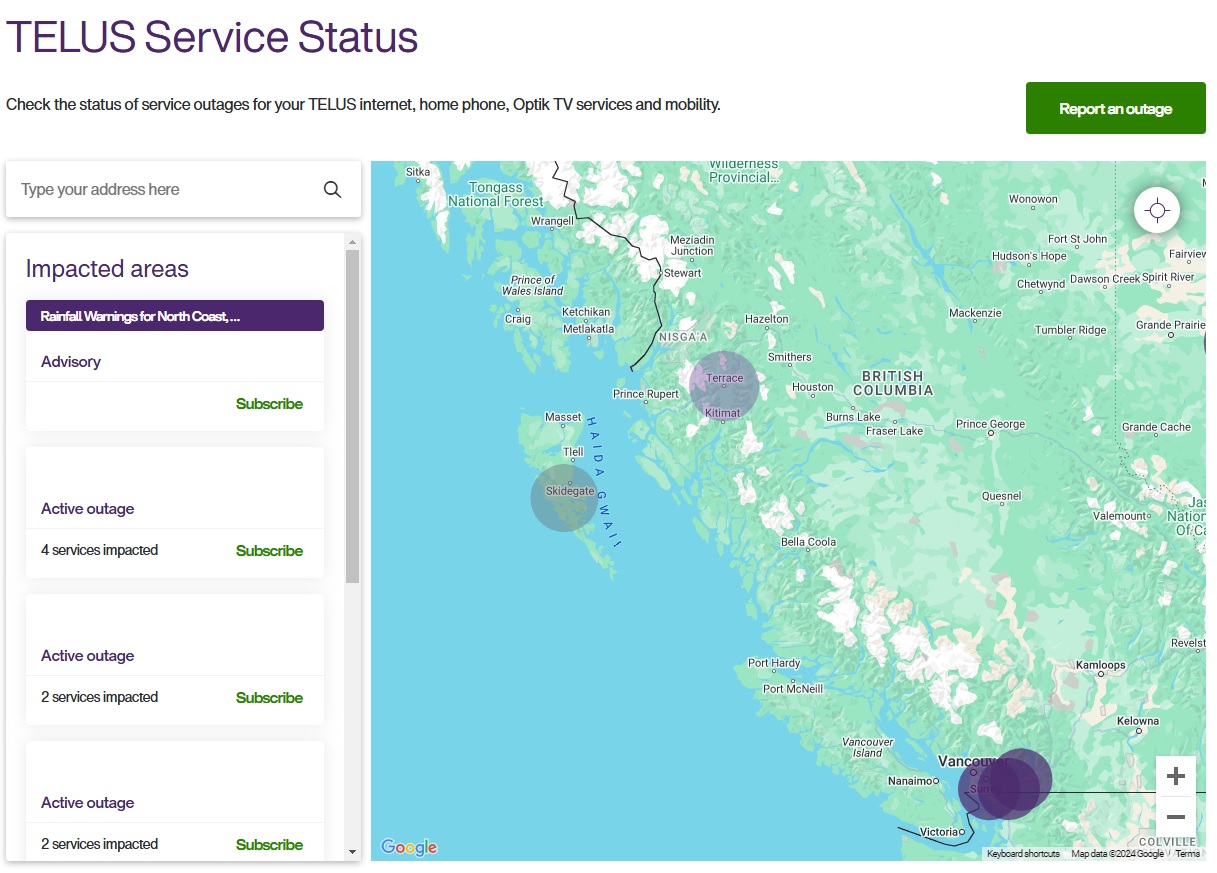1217x873 pixels.
Task: Click the Terrace outage circle marker
Action: tap(724, 386)
